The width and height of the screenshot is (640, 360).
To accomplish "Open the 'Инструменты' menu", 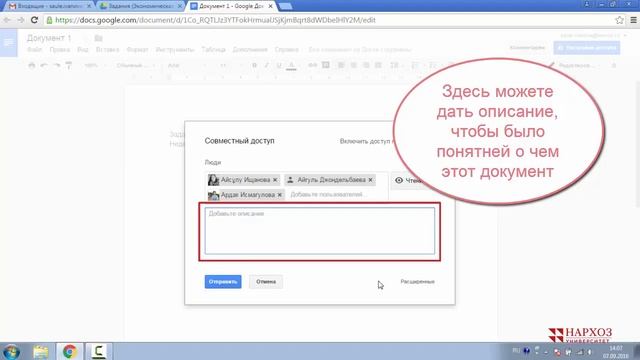I will point(175,50).
